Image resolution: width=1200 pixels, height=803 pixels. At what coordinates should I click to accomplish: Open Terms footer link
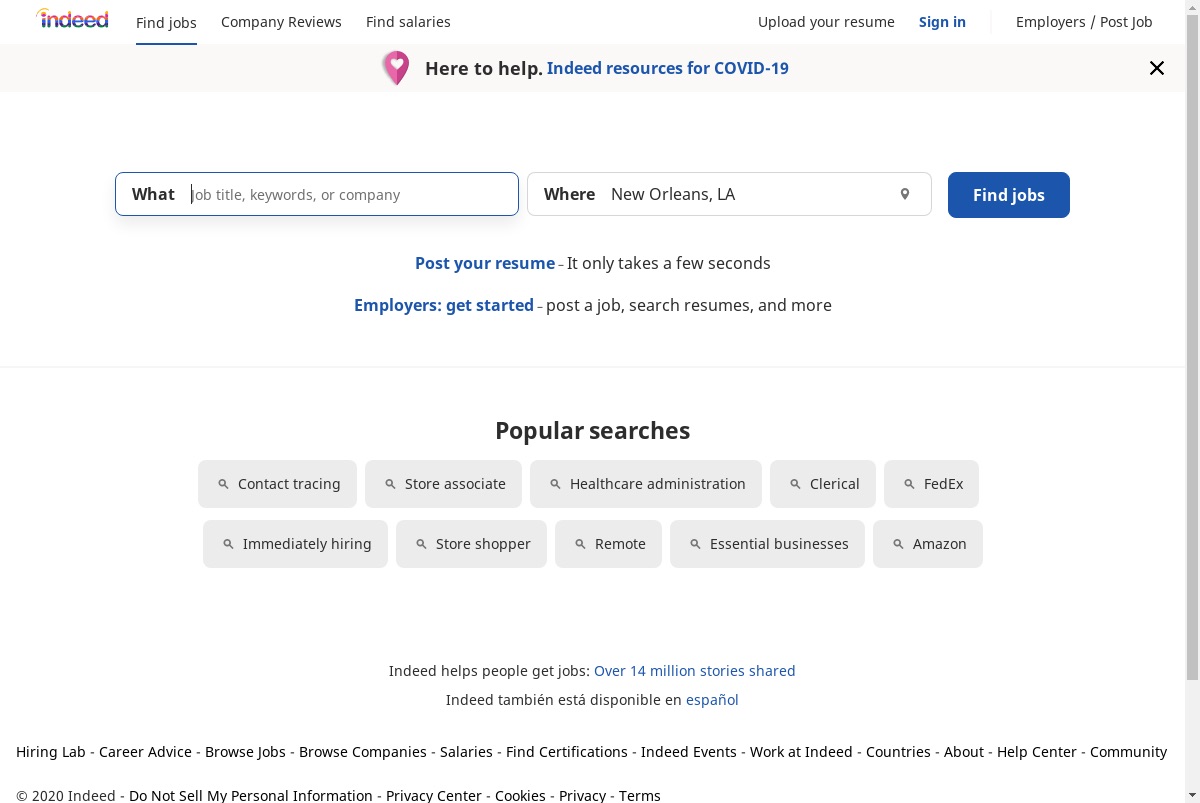640,796
